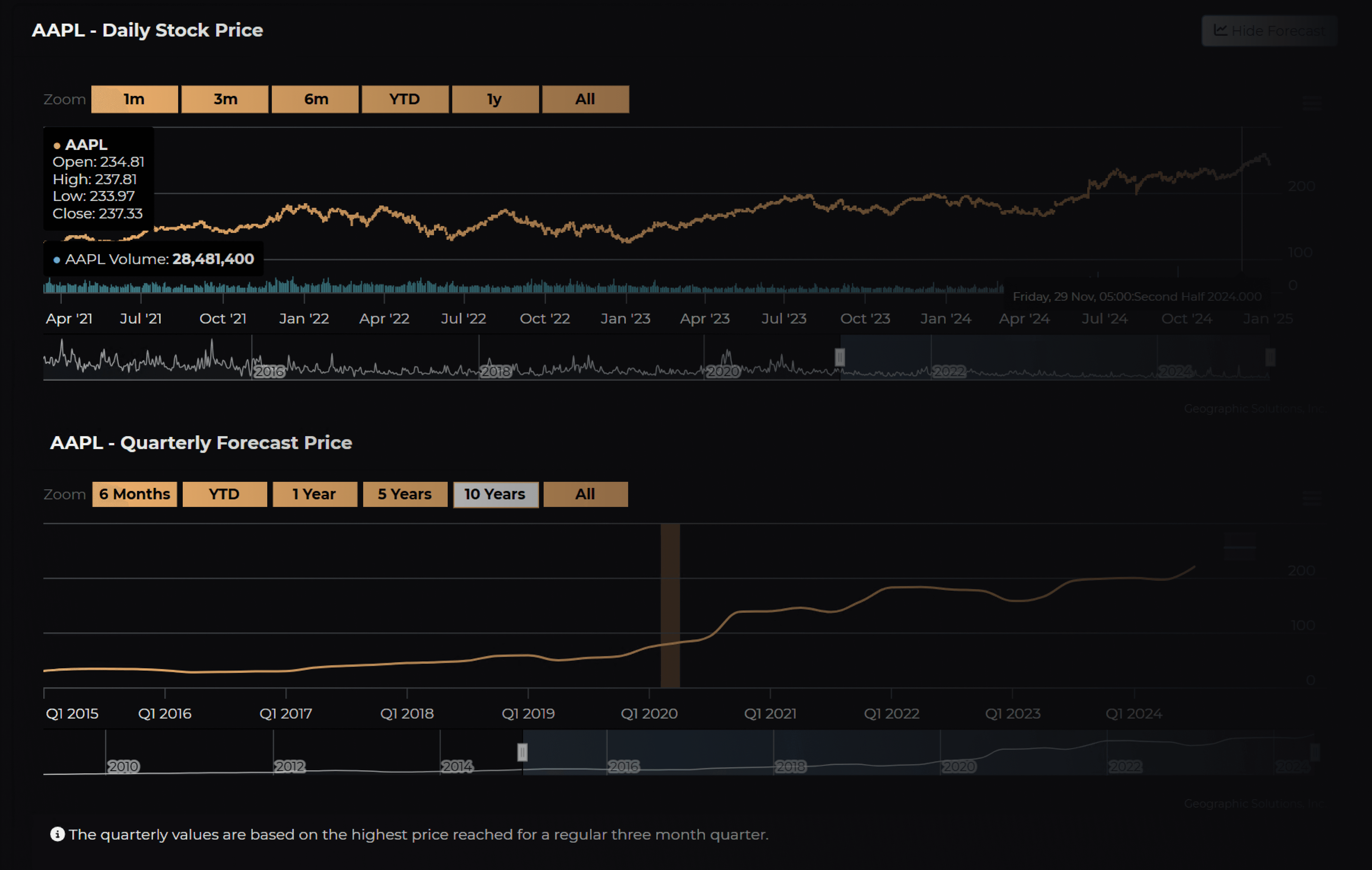The width and height of the screenshot is (1372, 870).
Task: Click the AAPL Volume 28,481,400 tooltip
Action: [154, 259]
